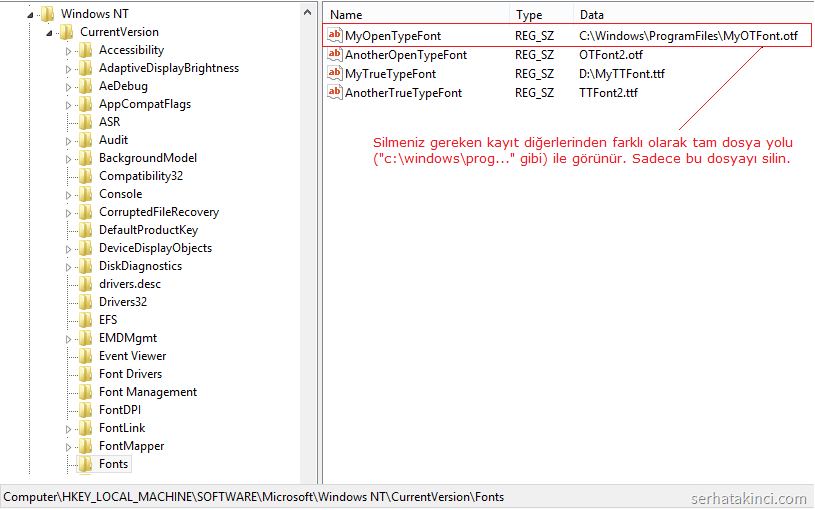
Task: Click the ASR folder icon
Action: 86,122
